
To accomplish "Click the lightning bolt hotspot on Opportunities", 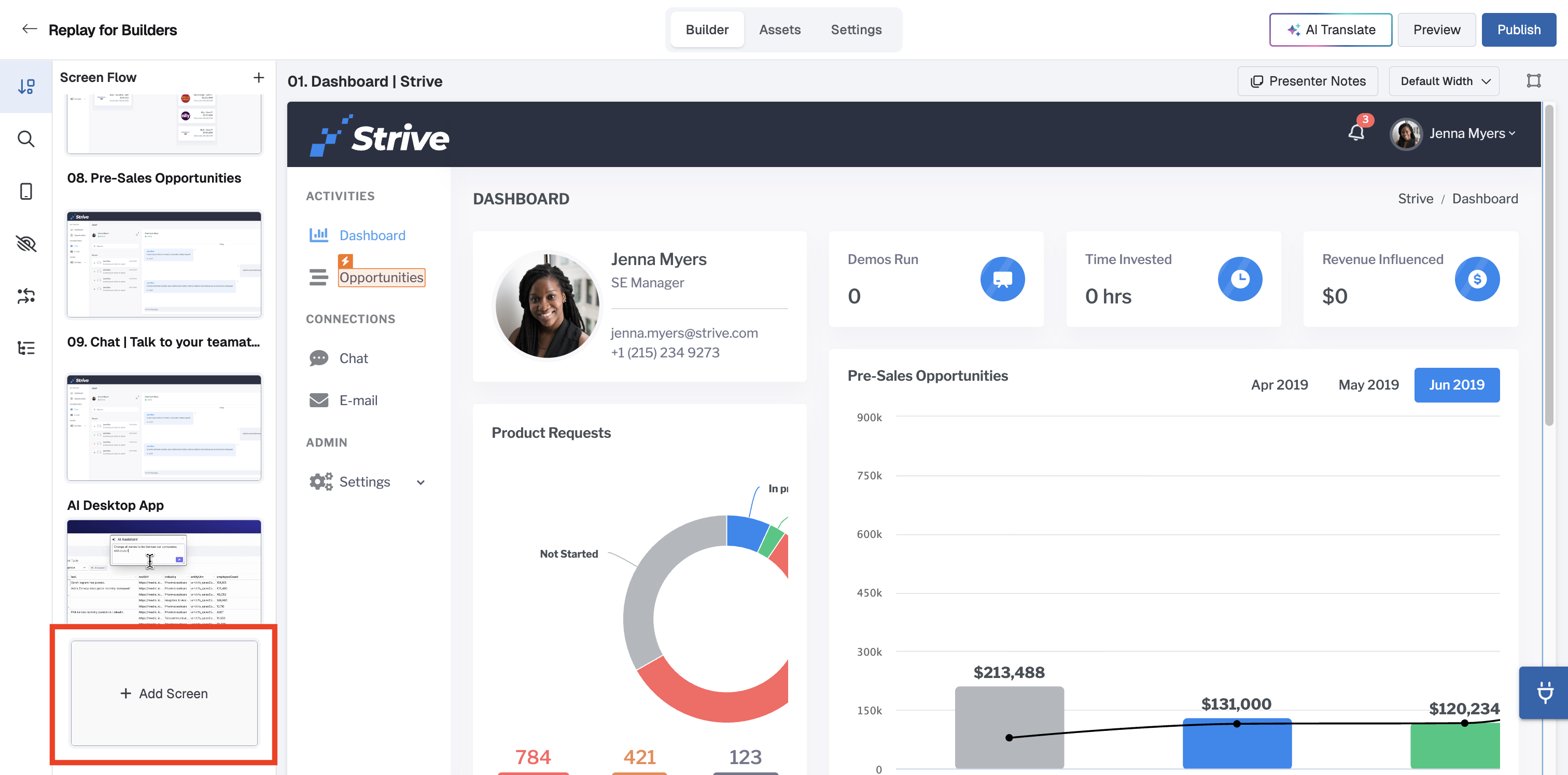I will (x=346, y=261).
